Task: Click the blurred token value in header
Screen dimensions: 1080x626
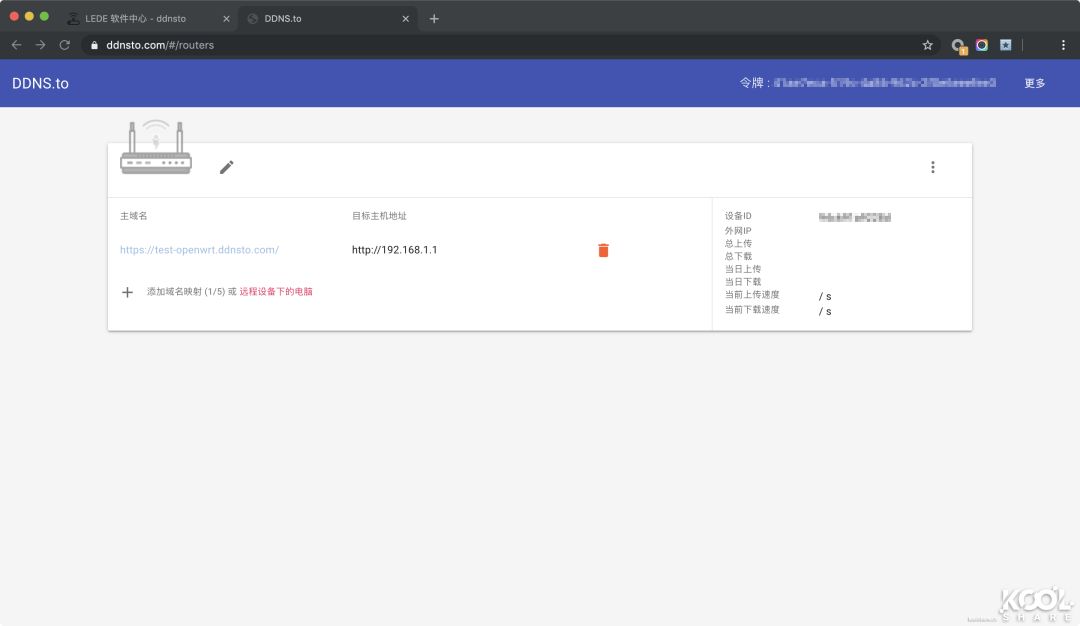Action: click(x=884, y=83)
